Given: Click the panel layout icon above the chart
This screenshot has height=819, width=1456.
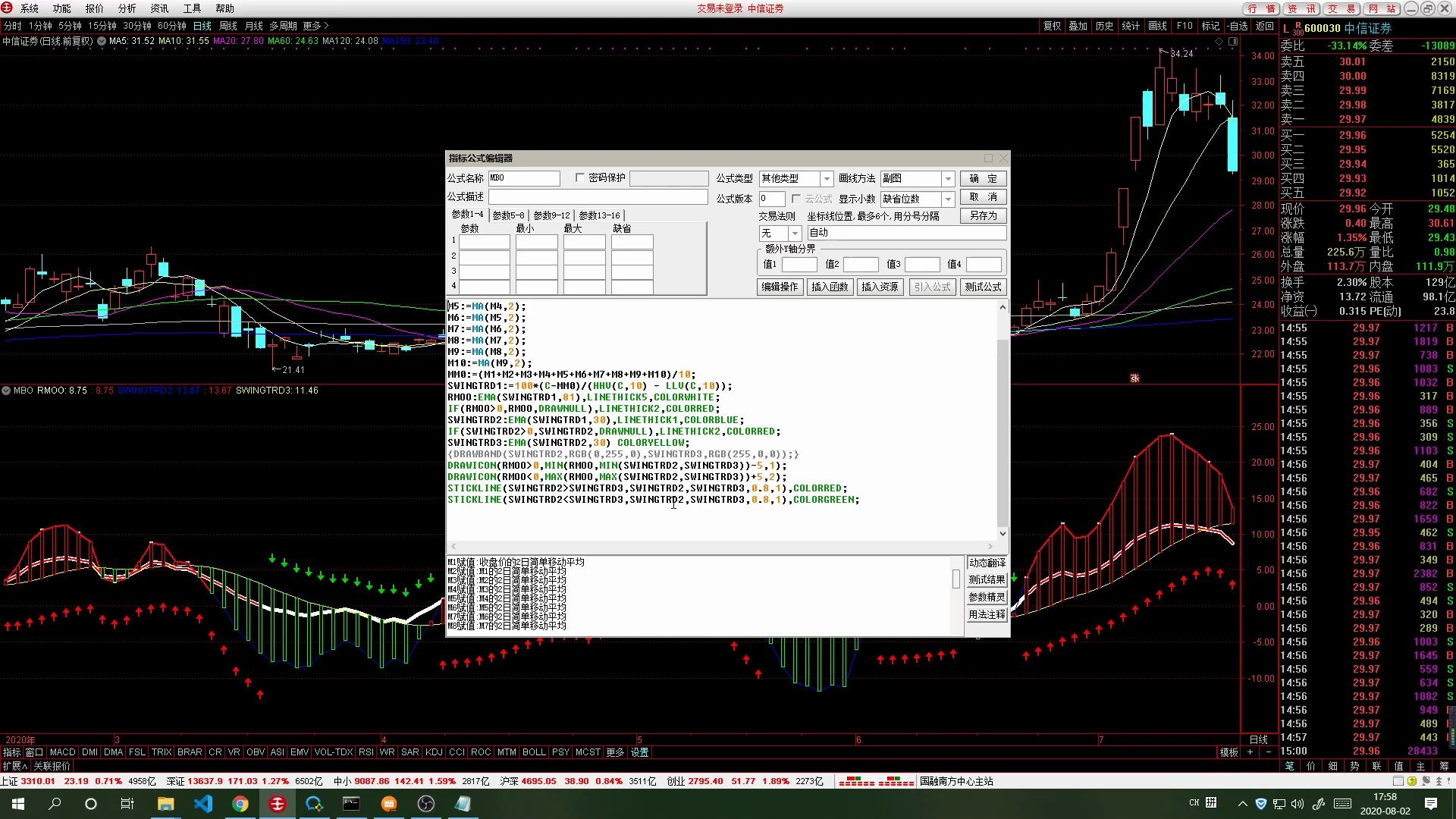Looking at the screenshot, I should point(1233,42).
